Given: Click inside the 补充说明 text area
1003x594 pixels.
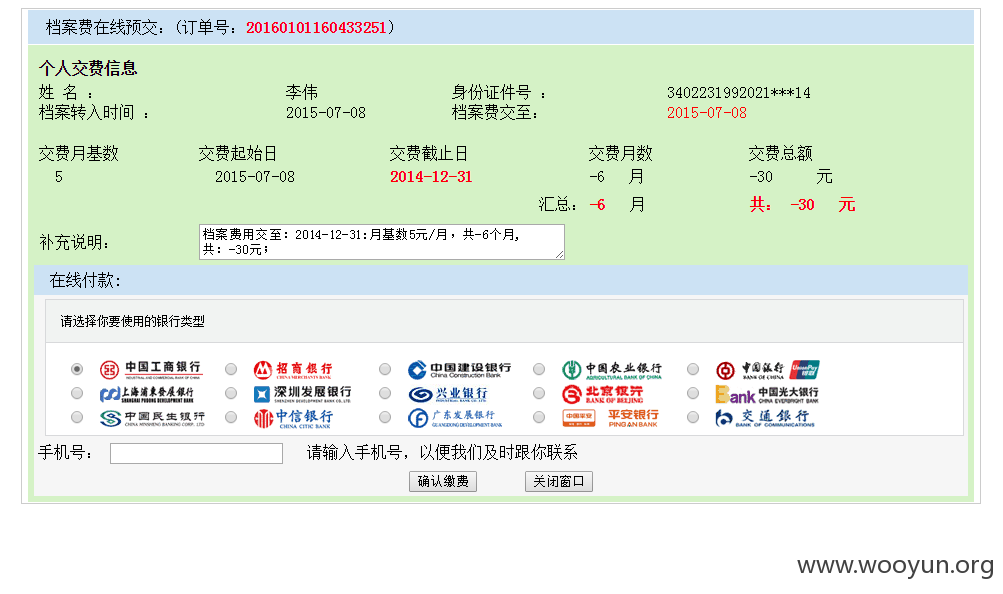Looking at the screenshot, I should pos(382,242).
